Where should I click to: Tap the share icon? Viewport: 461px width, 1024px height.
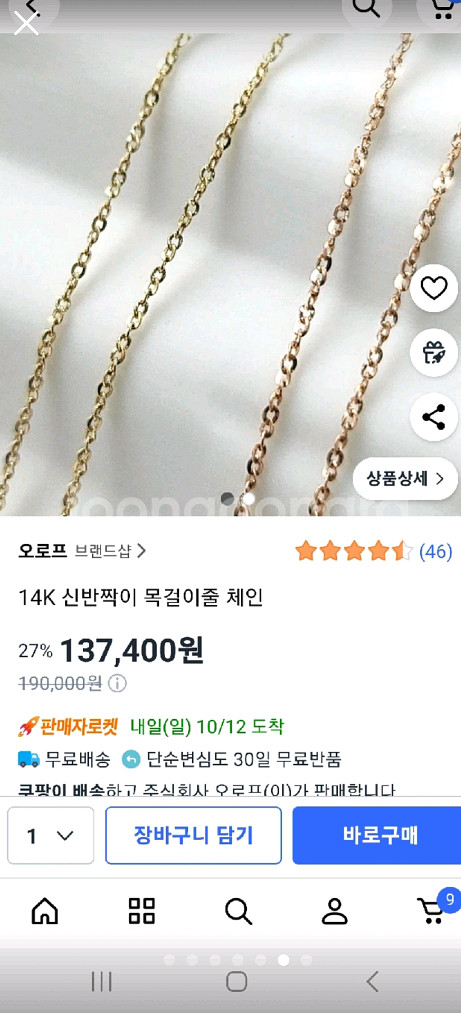tap(434, 417)
